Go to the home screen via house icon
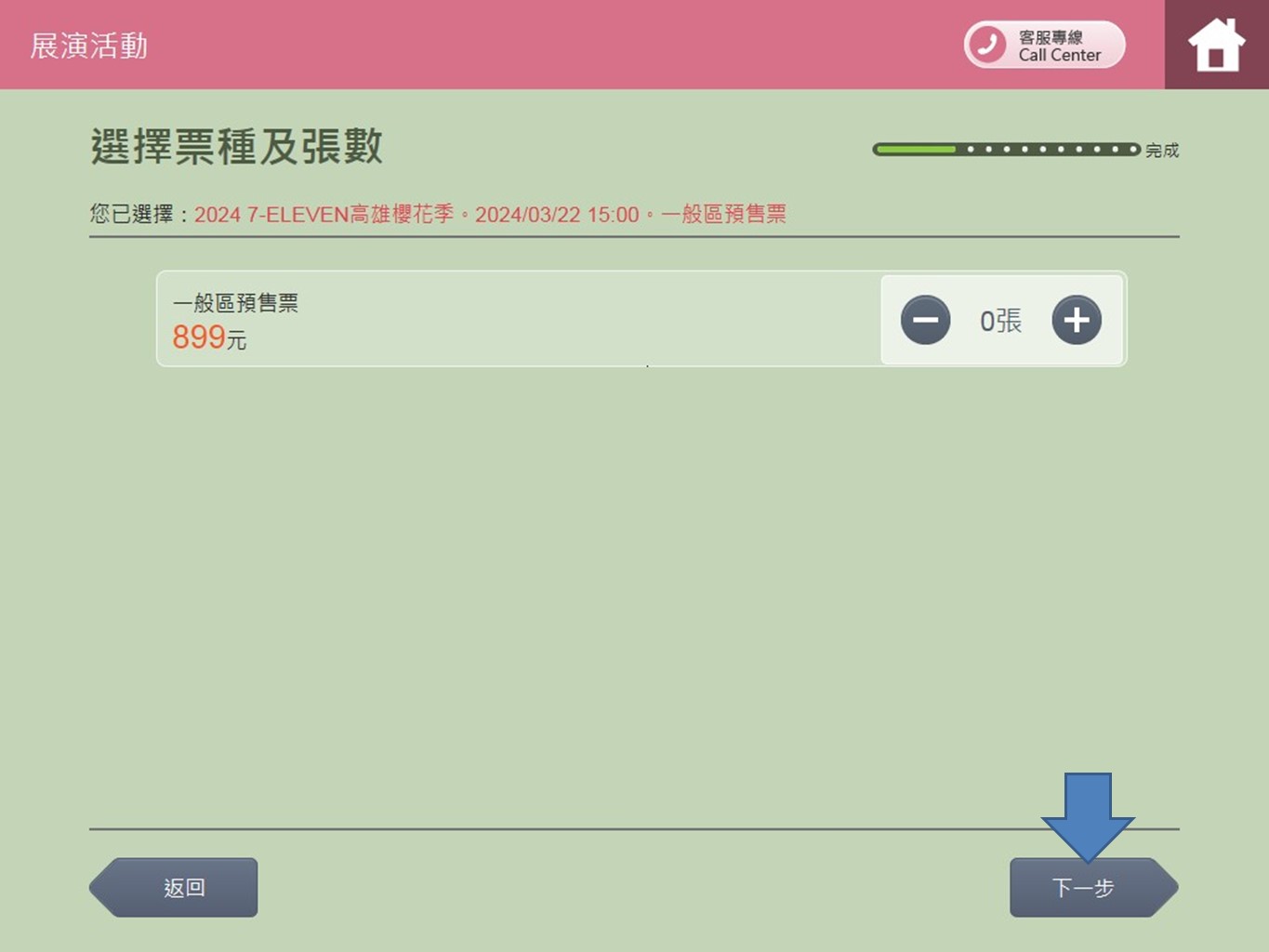Viewport: 1269px width, 952px height. (1216, 45)
